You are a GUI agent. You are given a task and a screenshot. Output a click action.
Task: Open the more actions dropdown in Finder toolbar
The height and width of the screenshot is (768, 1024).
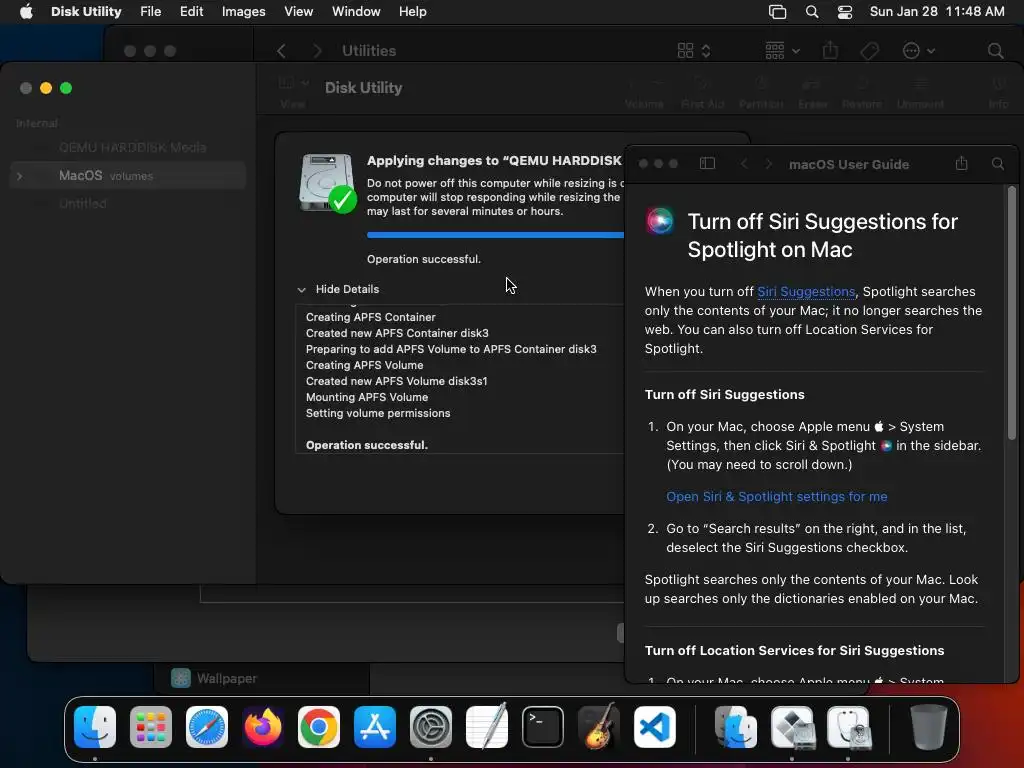point(919,50)
